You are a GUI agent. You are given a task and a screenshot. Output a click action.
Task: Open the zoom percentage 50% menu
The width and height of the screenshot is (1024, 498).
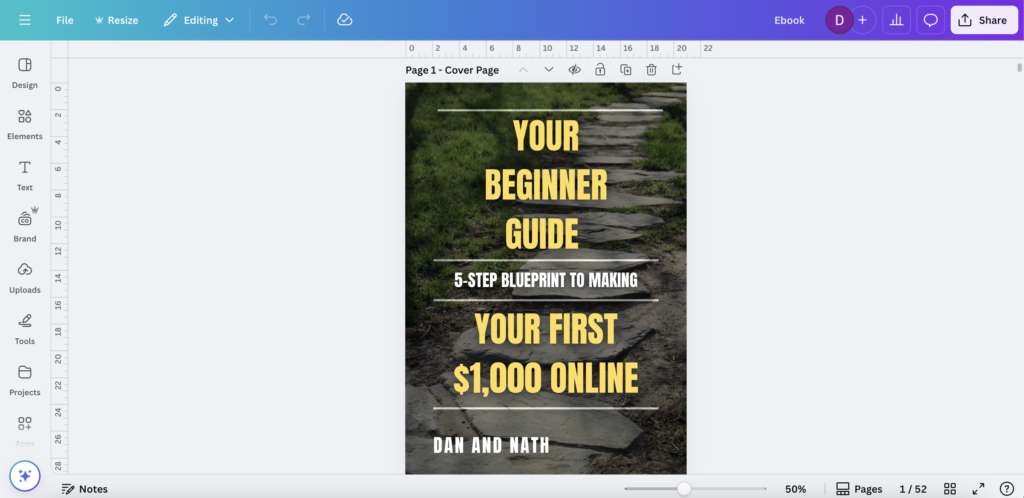[795, 489]
